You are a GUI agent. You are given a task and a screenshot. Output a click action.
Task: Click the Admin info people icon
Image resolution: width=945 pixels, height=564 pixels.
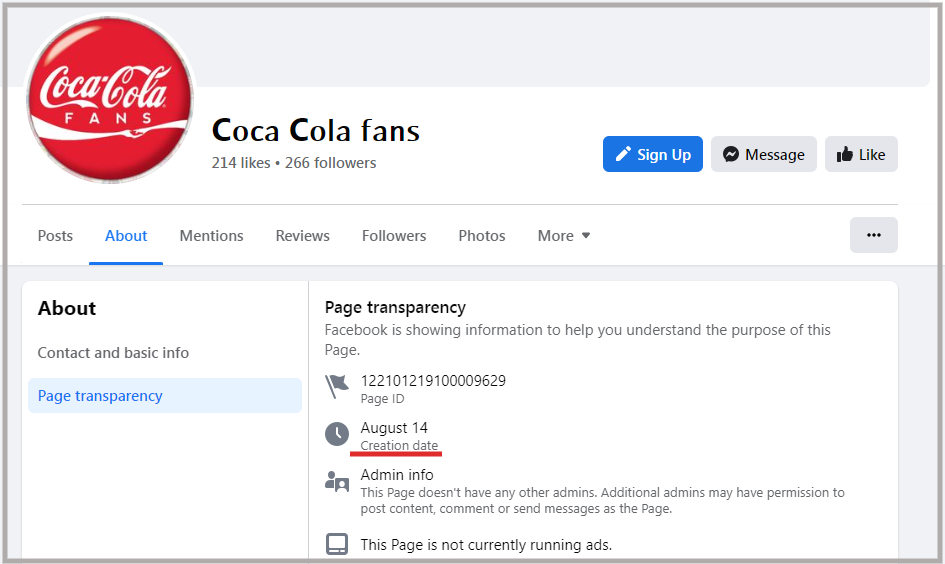coord(337,481)
